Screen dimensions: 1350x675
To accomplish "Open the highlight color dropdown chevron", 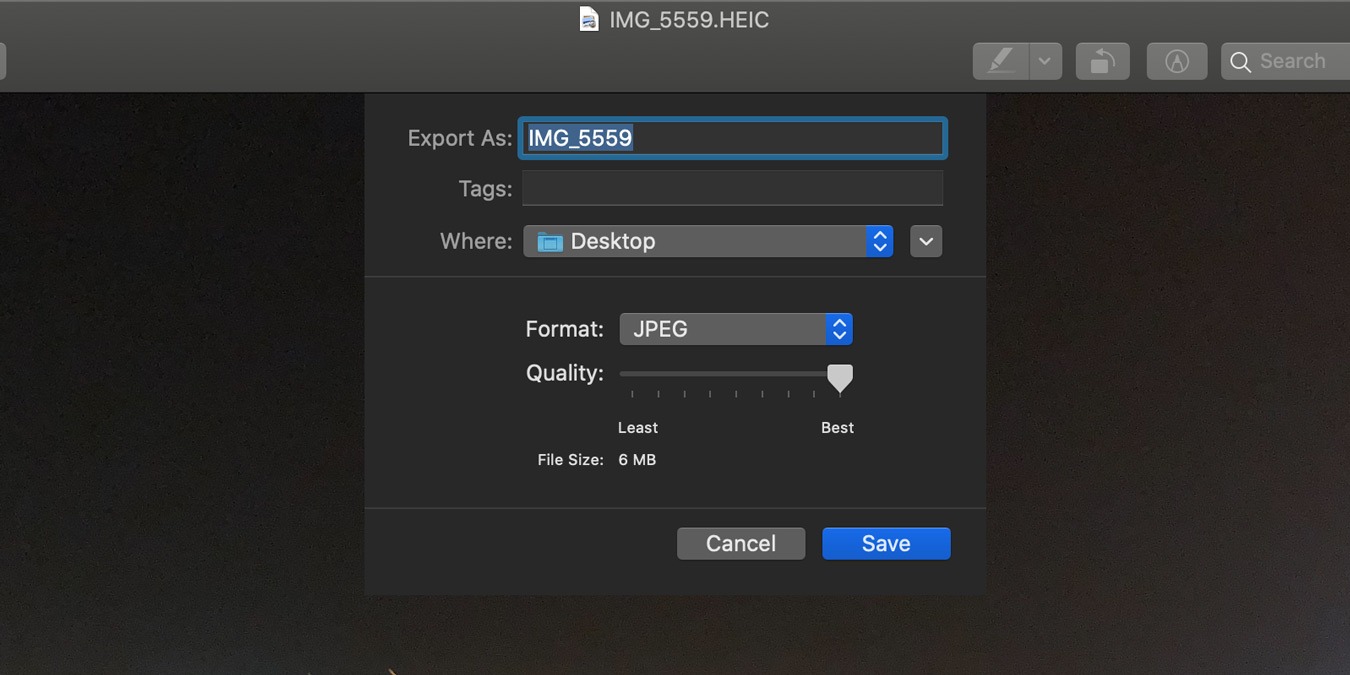I will [x=1045, y=61].
